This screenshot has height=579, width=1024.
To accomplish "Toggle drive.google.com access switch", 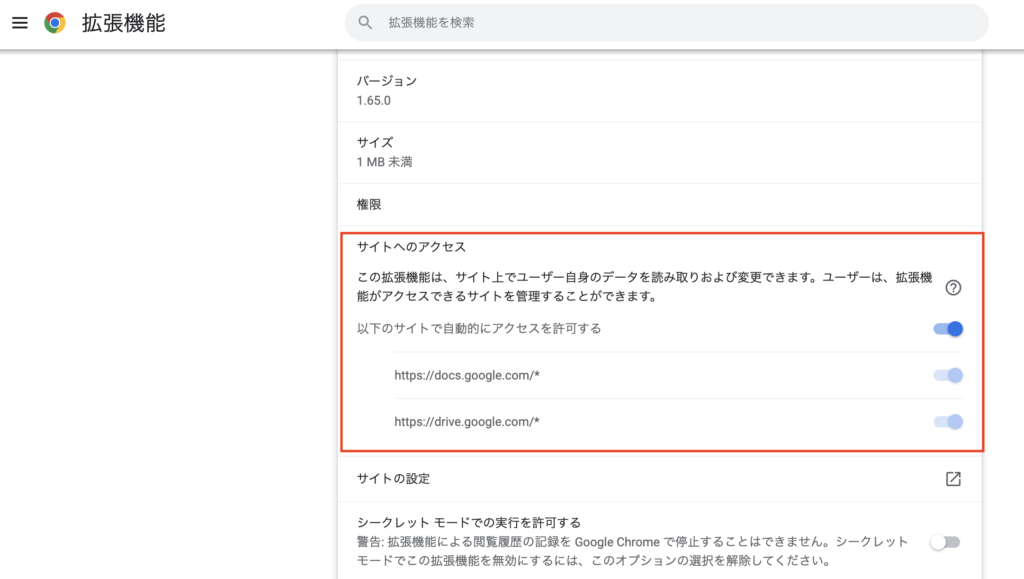I will pyautogui.click(x=948, y=422).
